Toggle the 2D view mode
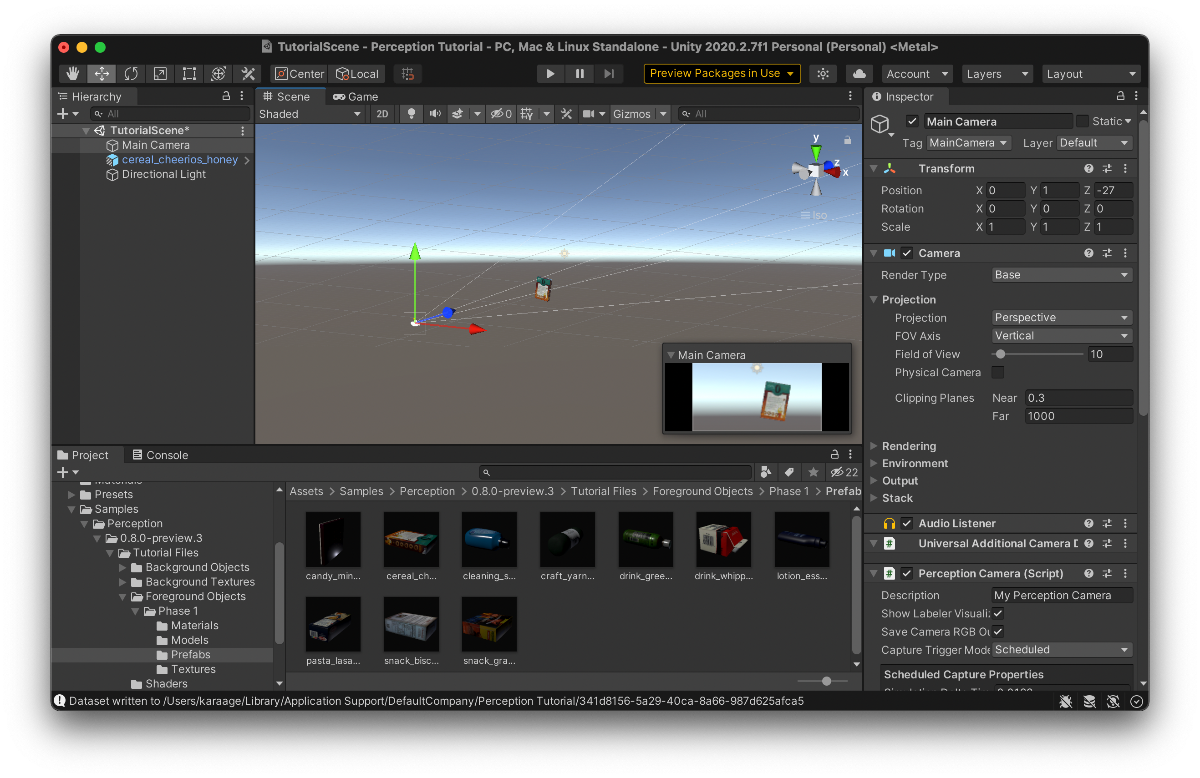Screen dimensions: 1200x778 382,114
